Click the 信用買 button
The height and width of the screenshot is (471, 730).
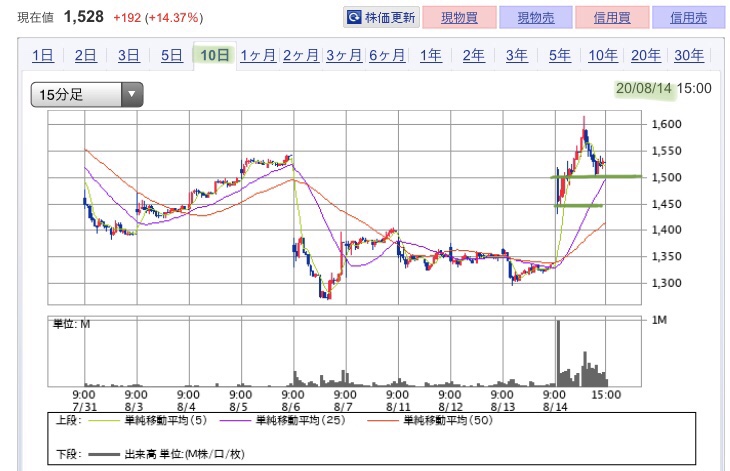point(612,18)
